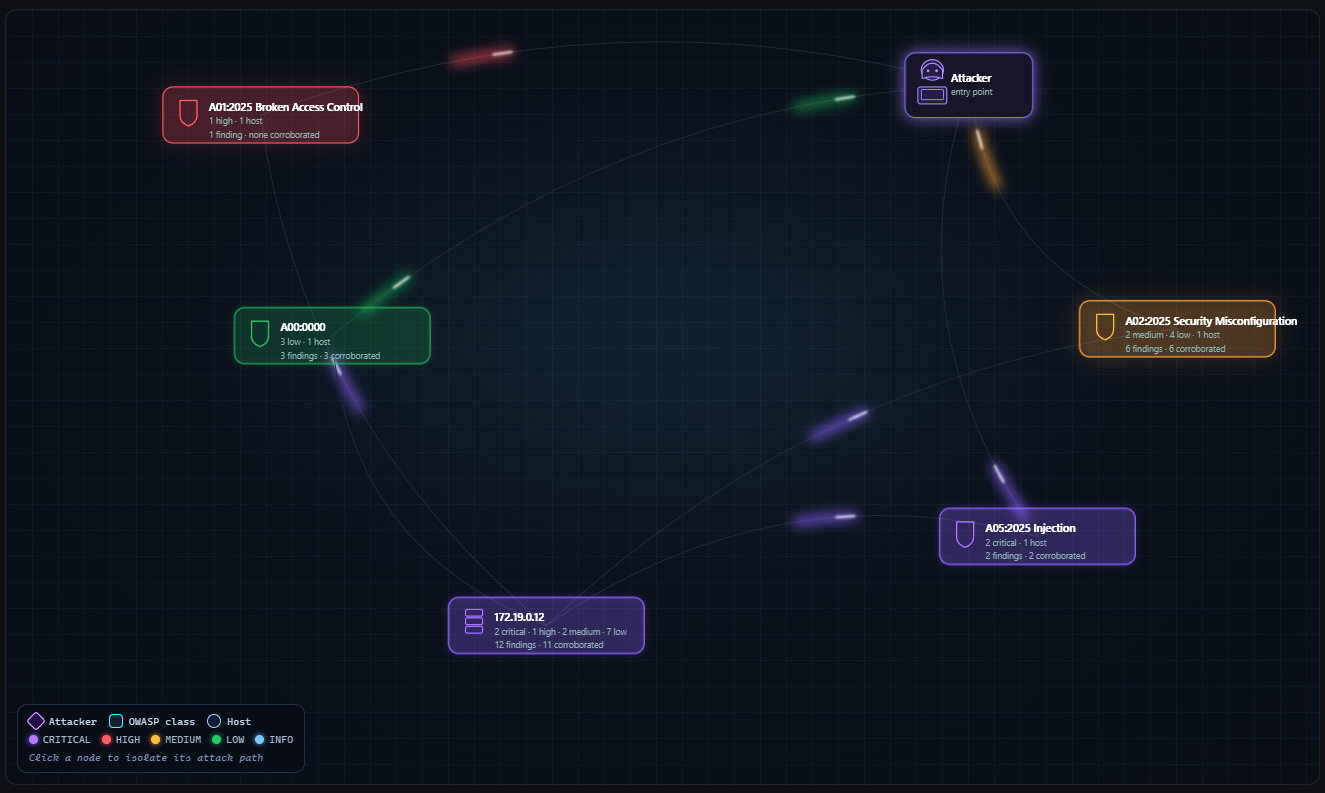
Task: Click the OWASP class square icon in the legend
Action: tap(116, 721)
